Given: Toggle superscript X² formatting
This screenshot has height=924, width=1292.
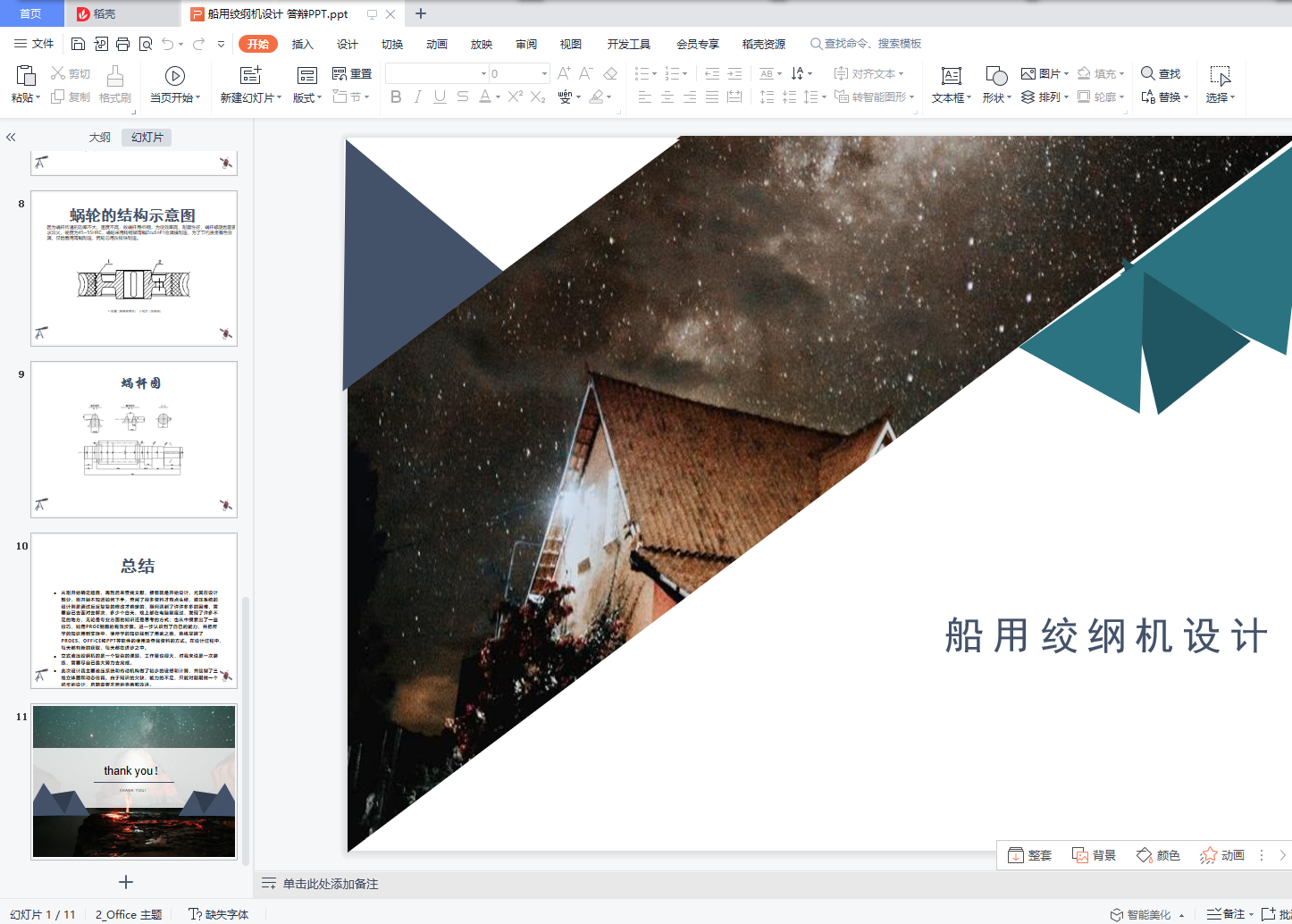Looking at the screenshot, I should point(516,97).
